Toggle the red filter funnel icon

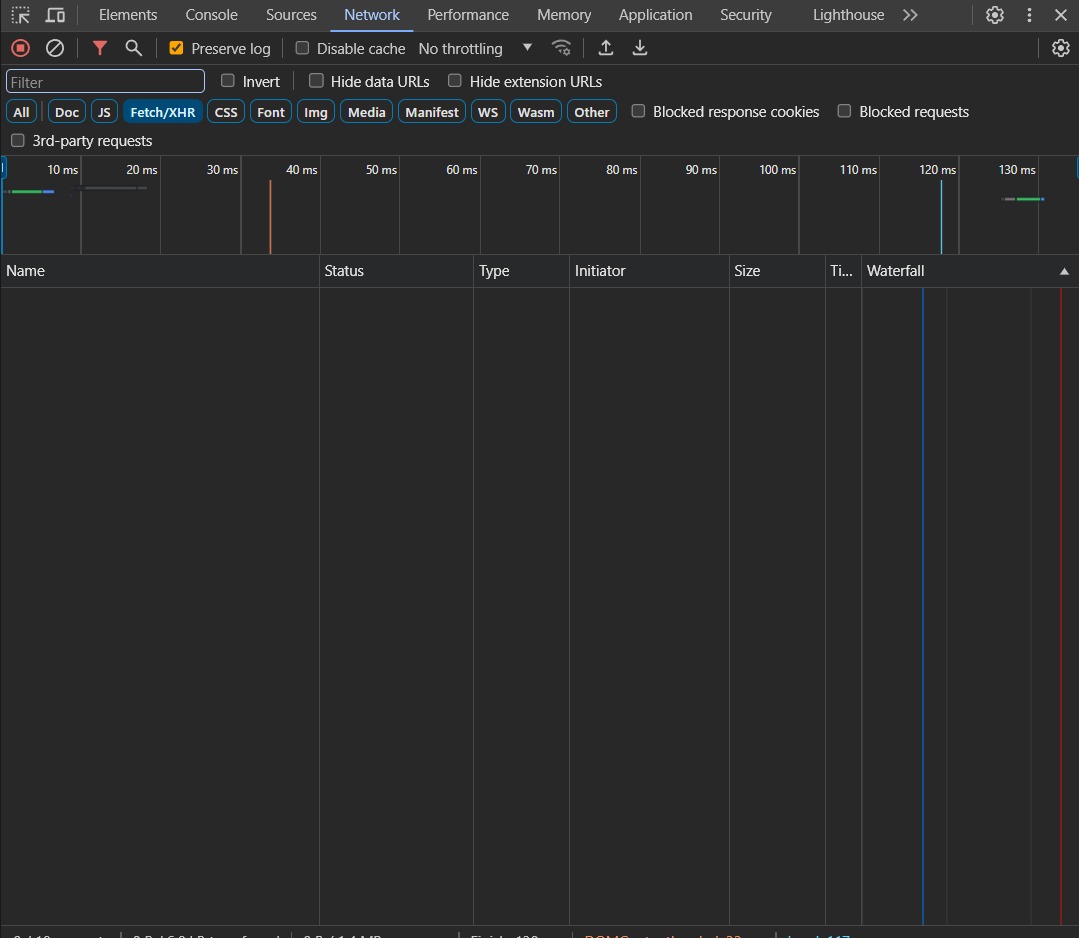tap(100, 48)
